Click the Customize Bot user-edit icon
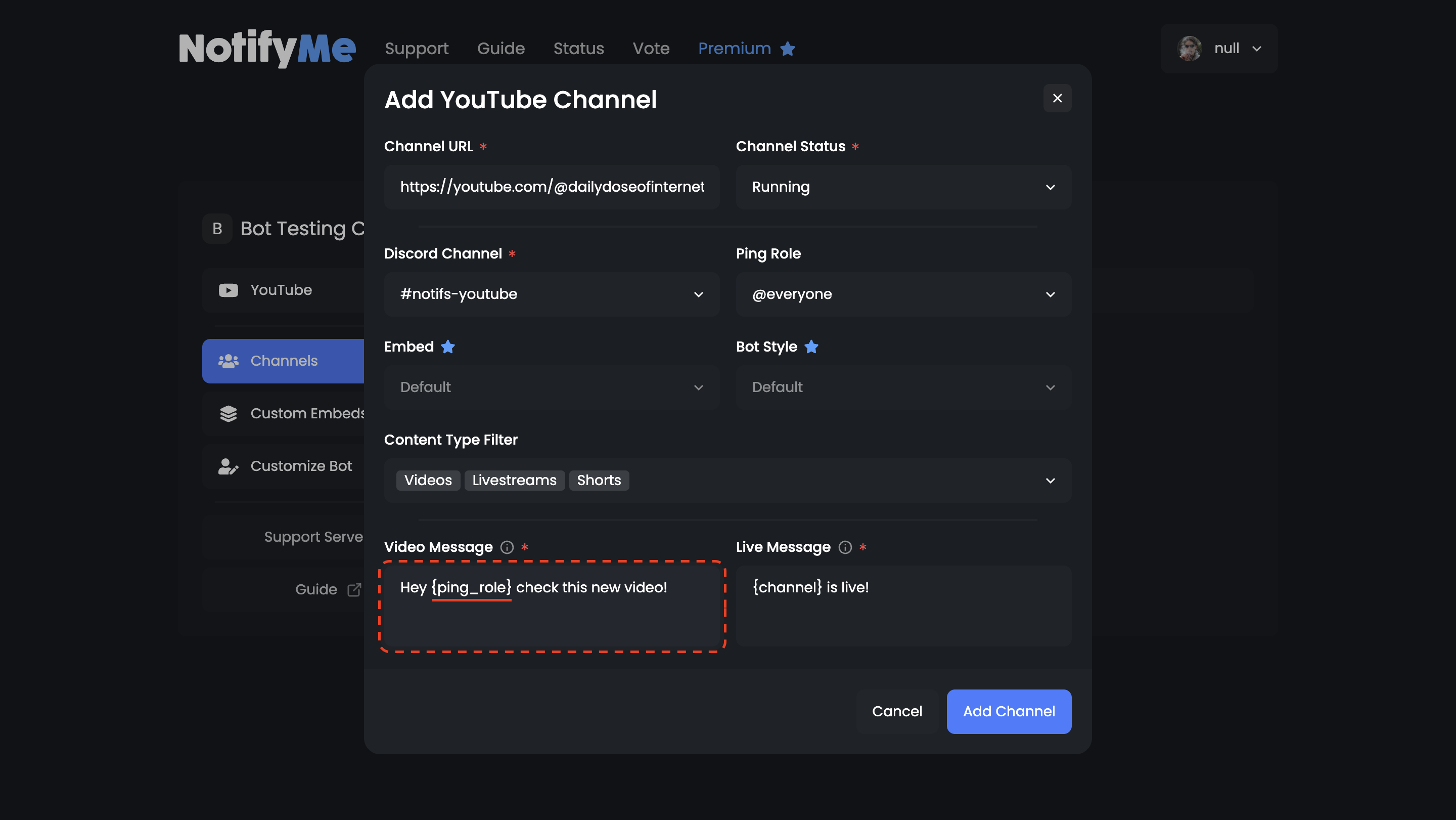The image size is (1456, 820). (229, 466)
